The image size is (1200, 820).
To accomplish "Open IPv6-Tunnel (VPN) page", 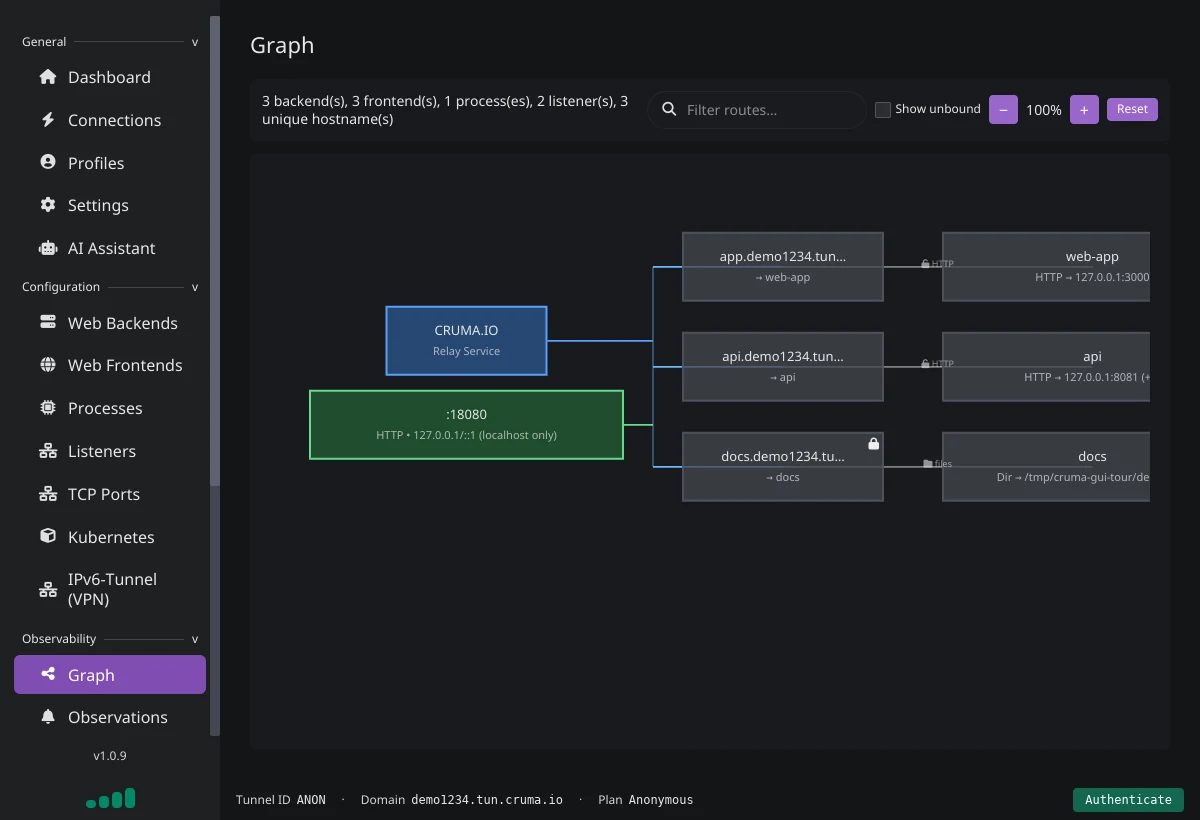I will [x=110, y=589].
